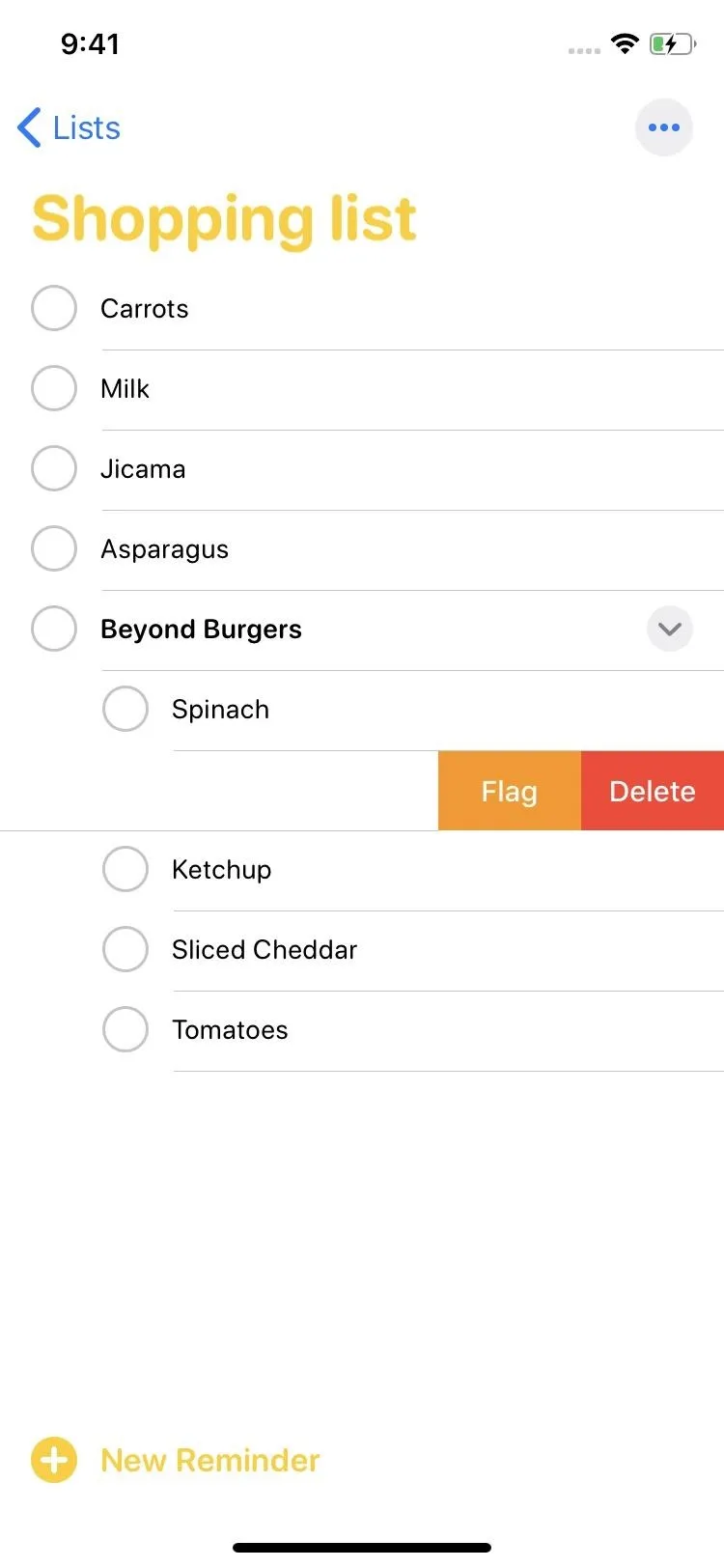Tap the Shopping list title
Screen dimensions: 724x1568
point(224,220)
